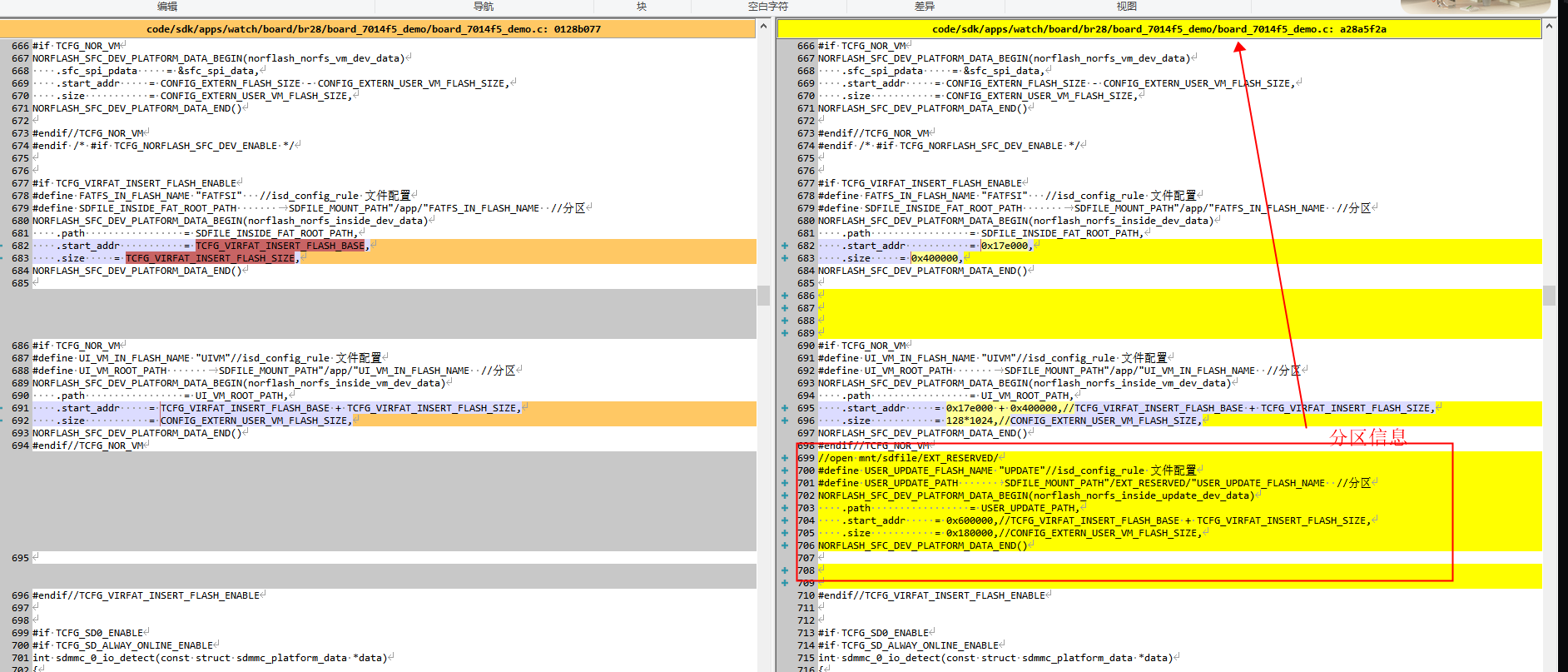
Task: Click the plus marker at blank right line 688
Action: (785, 321)
